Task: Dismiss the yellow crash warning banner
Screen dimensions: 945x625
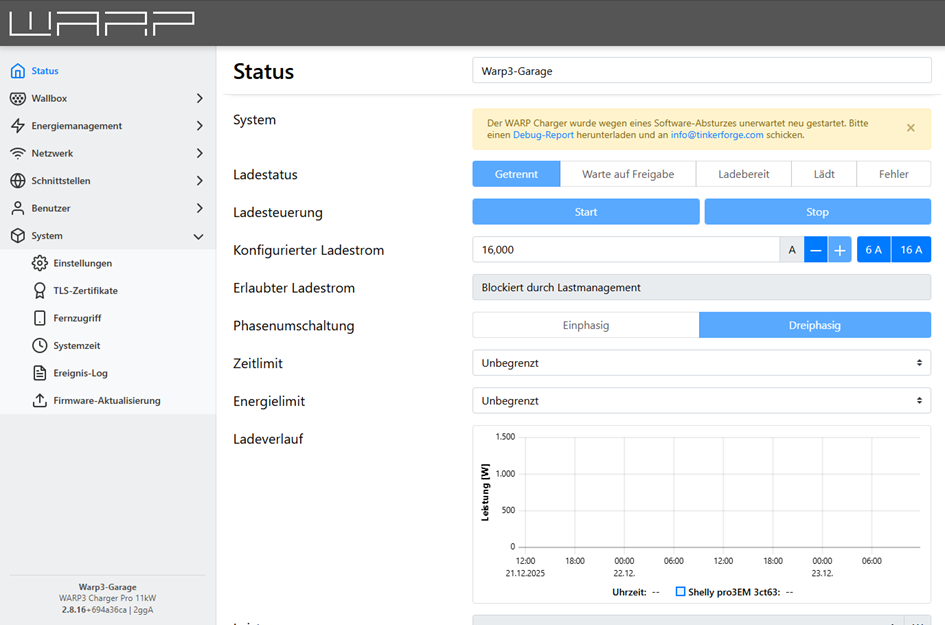Action: (x=910, y=128)
